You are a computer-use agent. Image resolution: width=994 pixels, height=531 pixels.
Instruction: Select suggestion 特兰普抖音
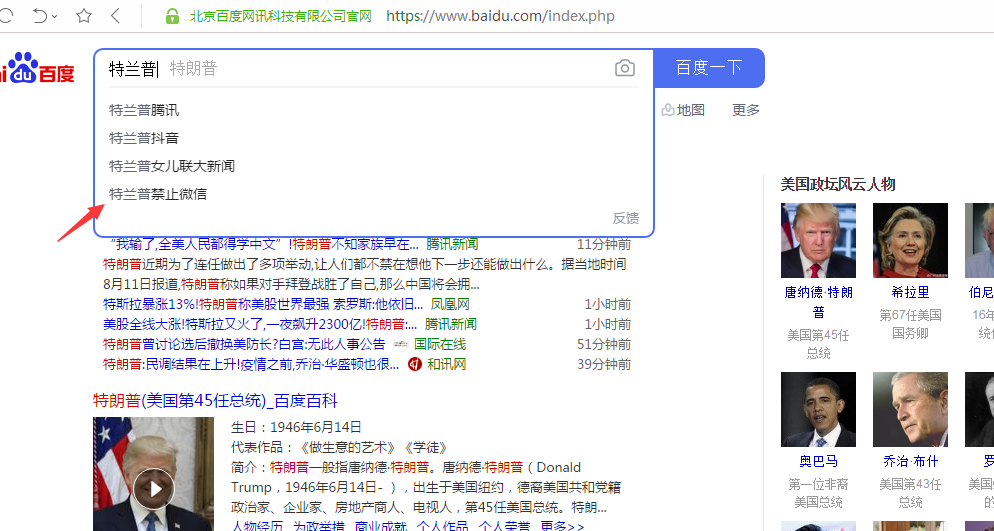point(374,138)
